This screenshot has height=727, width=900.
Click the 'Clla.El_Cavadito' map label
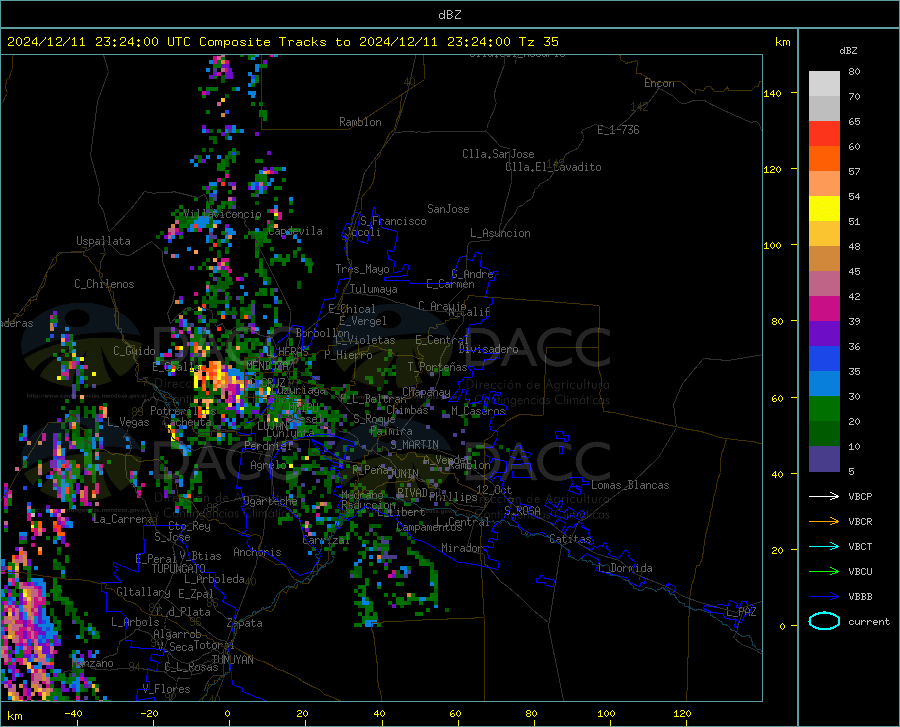(x=553, y=167)
